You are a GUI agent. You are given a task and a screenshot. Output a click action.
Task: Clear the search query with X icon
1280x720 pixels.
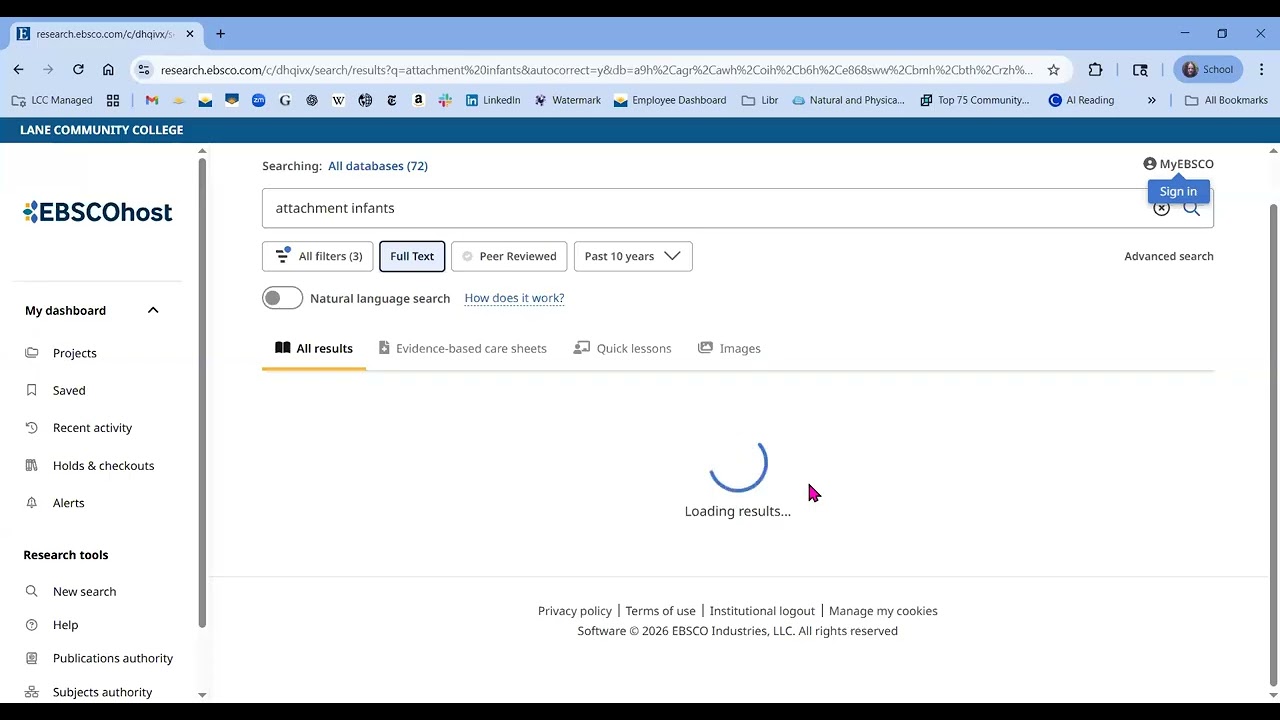[x=1161, y=208]
